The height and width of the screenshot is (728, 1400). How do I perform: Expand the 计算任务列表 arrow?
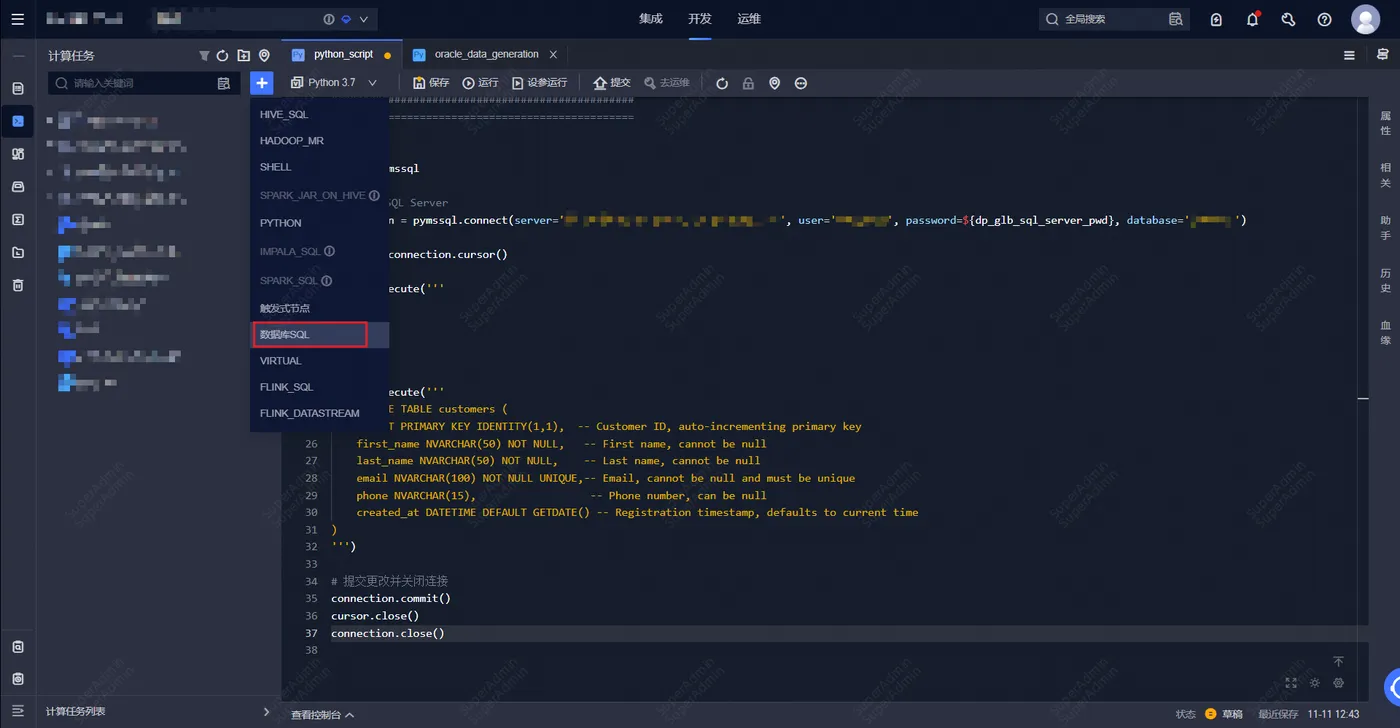click(x=266, y=712)
